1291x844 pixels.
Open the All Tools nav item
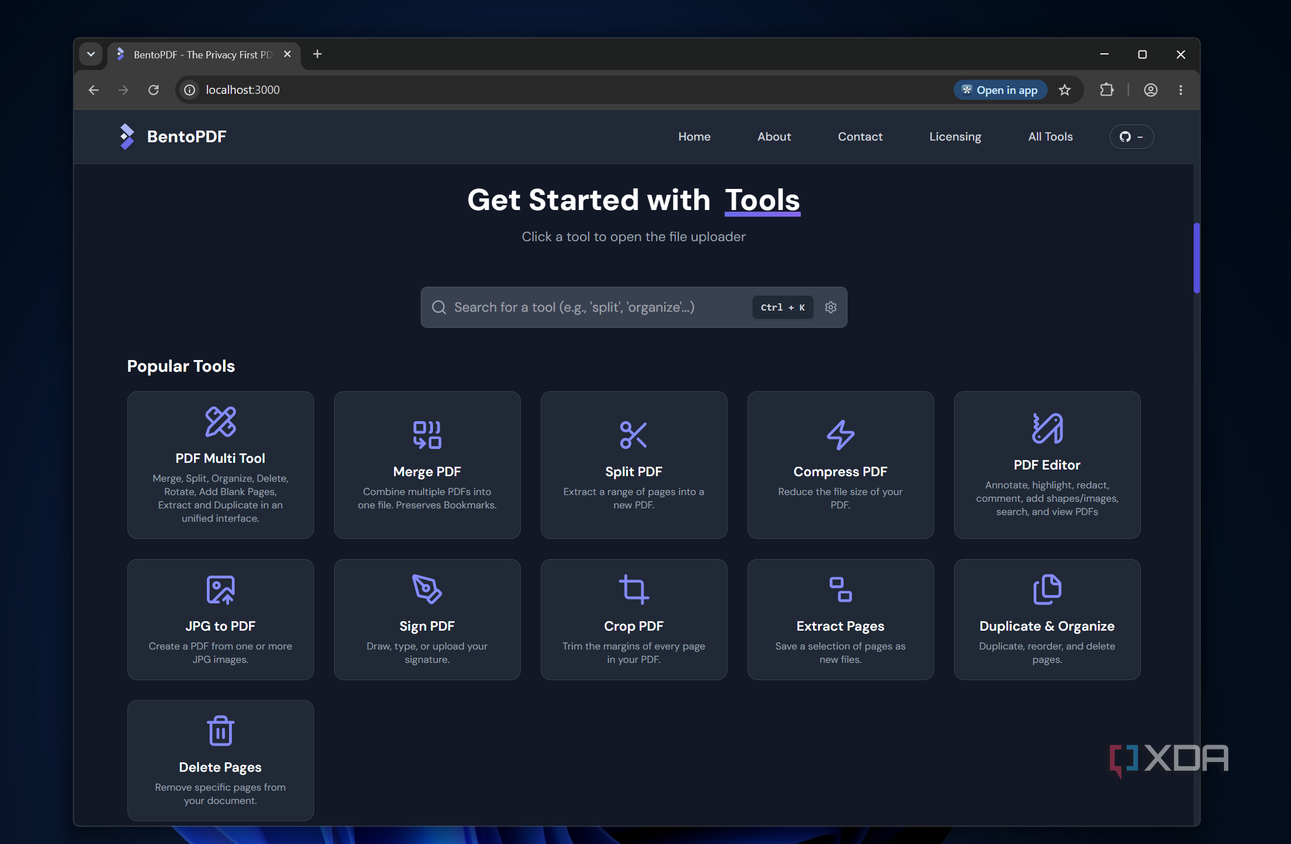tap(1050, 137)
